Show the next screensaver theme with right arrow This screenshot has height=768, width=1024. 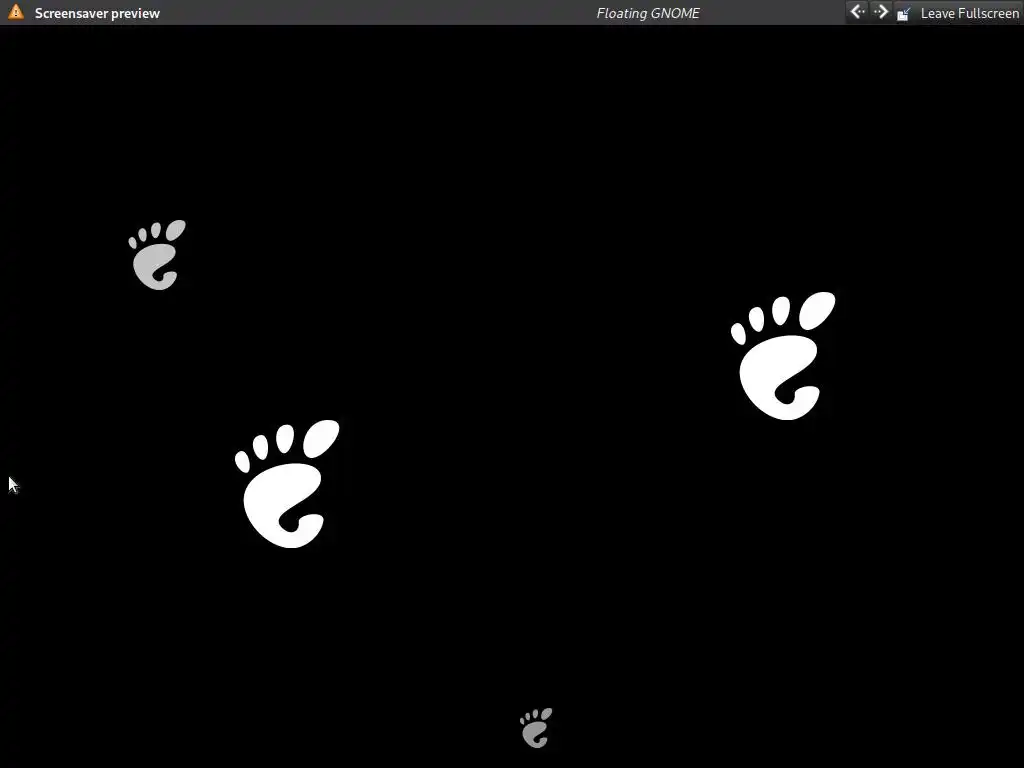[880, 12]
